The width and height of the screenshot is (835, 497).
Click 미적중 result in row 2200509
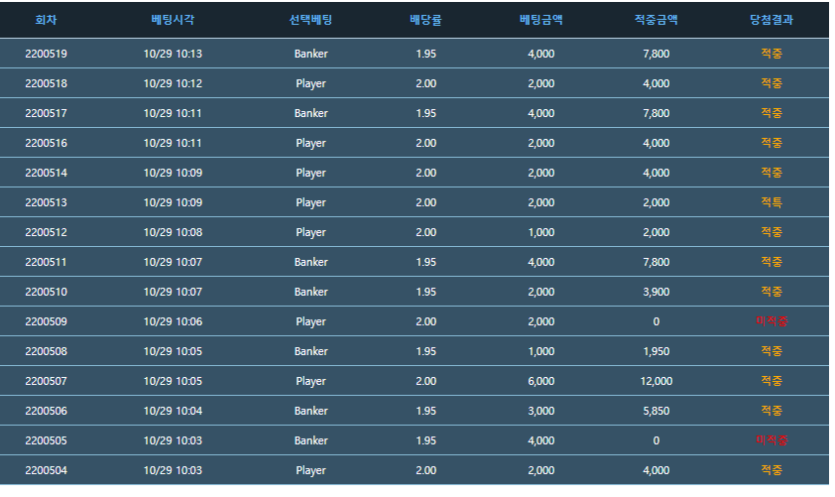[x=772, y=322]
